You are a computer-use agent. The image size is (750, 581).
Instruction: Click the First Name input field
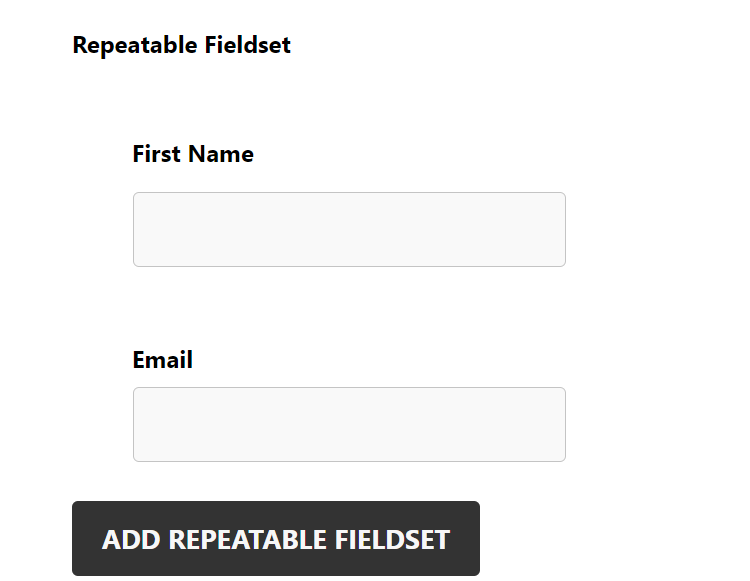pos(349,229)
